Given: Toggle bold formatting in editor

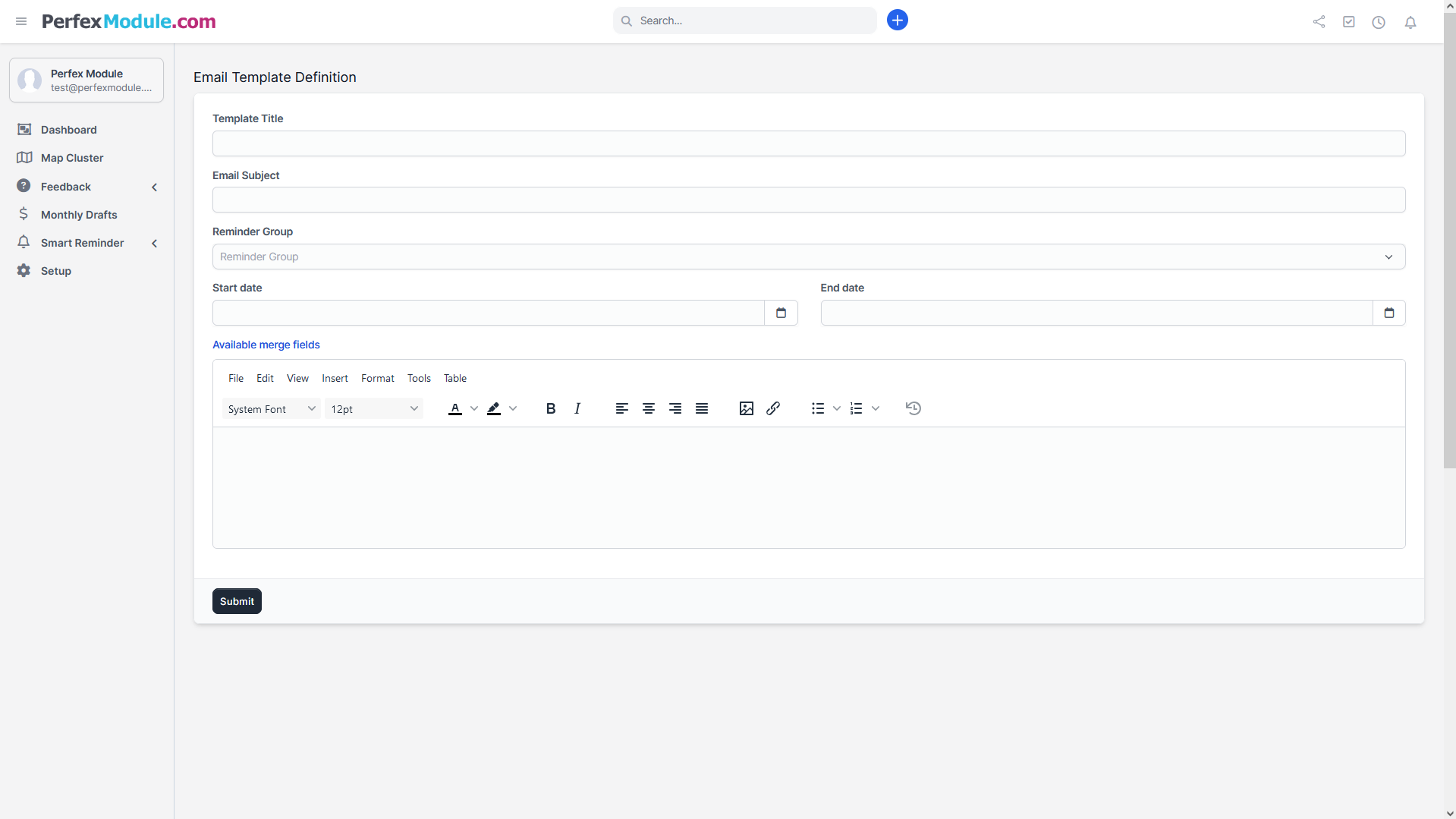Looking at the screenshot, I should click(551, 408).
